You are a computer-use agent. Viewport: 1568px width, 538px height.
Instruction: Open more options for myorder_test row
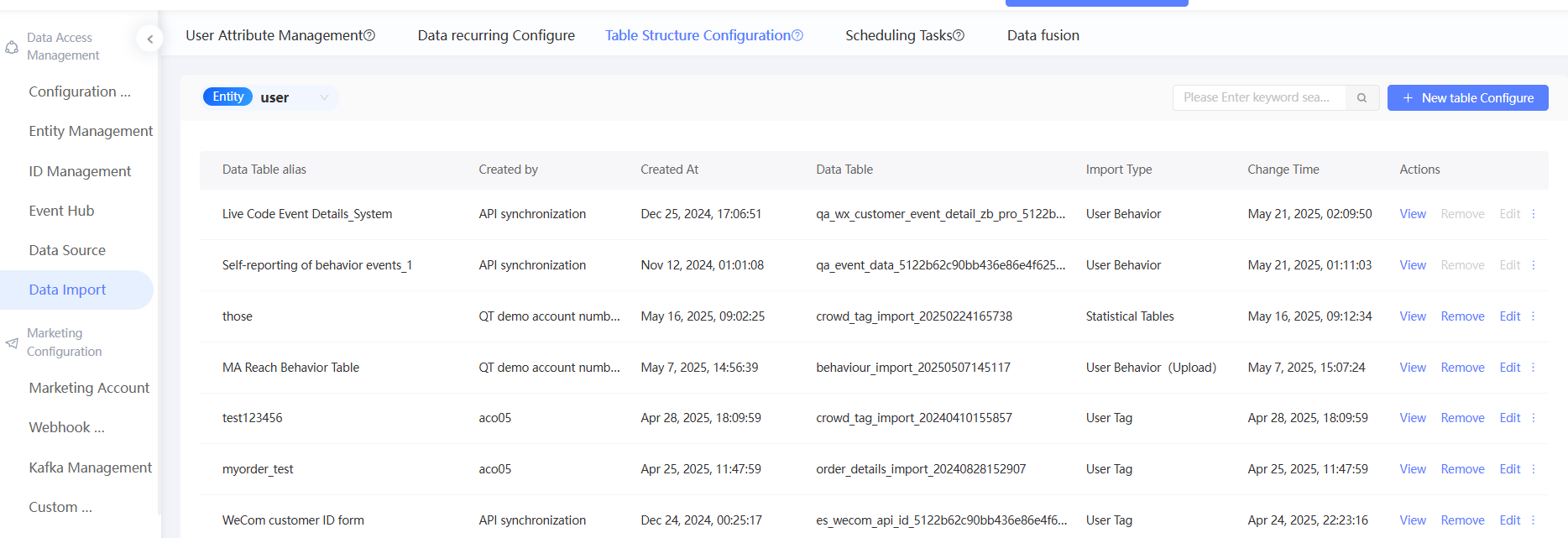(1533, 469)
